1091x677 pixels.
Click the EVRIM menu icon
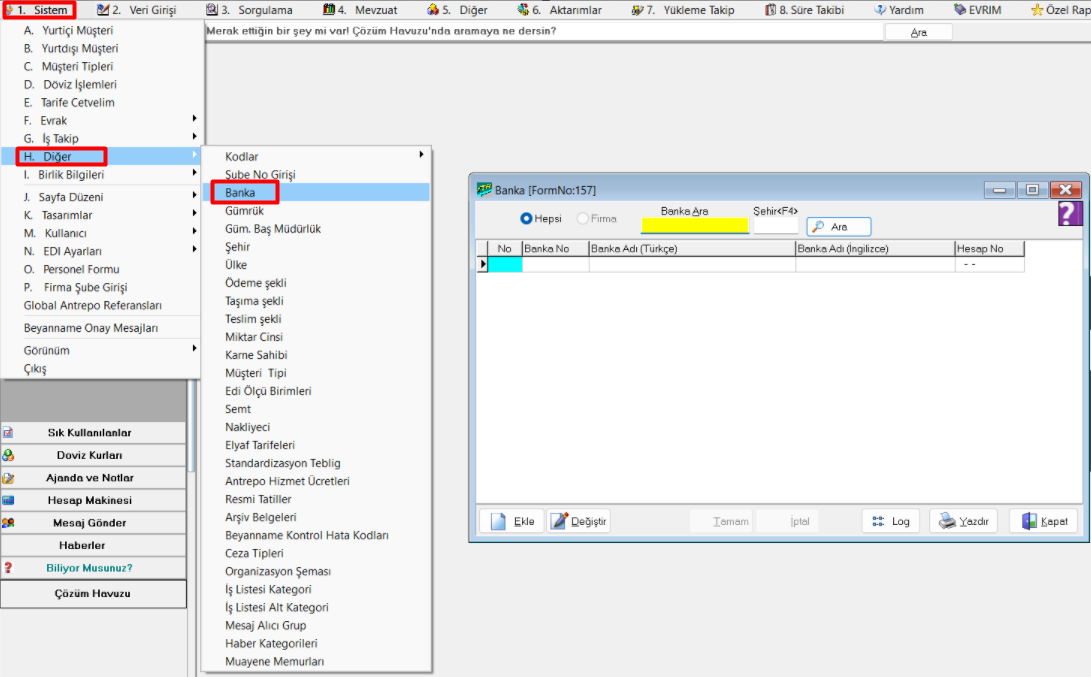tap(960, 10)
